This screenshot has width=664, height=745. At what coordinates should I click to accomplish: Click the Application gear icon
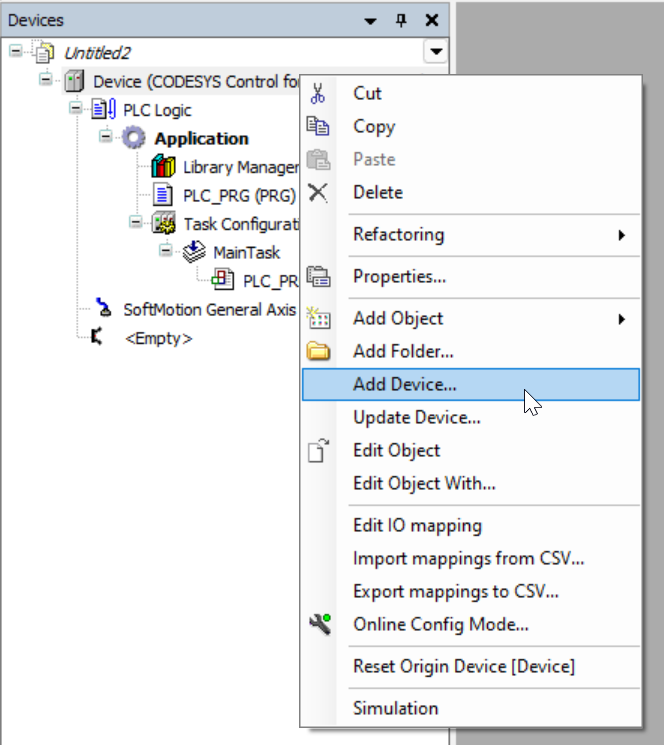click(134, 138)
